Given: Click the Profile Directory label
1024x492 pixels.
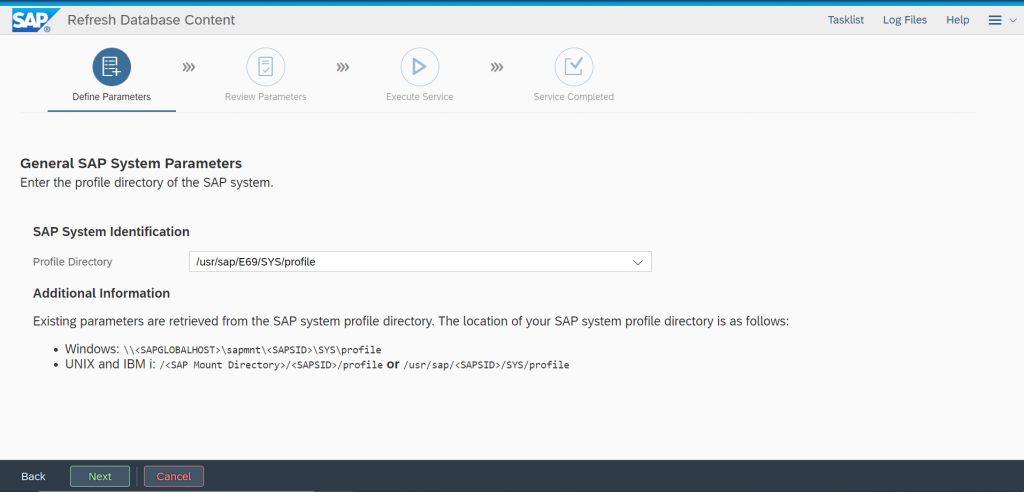Looking at the screenshot, I should tap(72, 262).
